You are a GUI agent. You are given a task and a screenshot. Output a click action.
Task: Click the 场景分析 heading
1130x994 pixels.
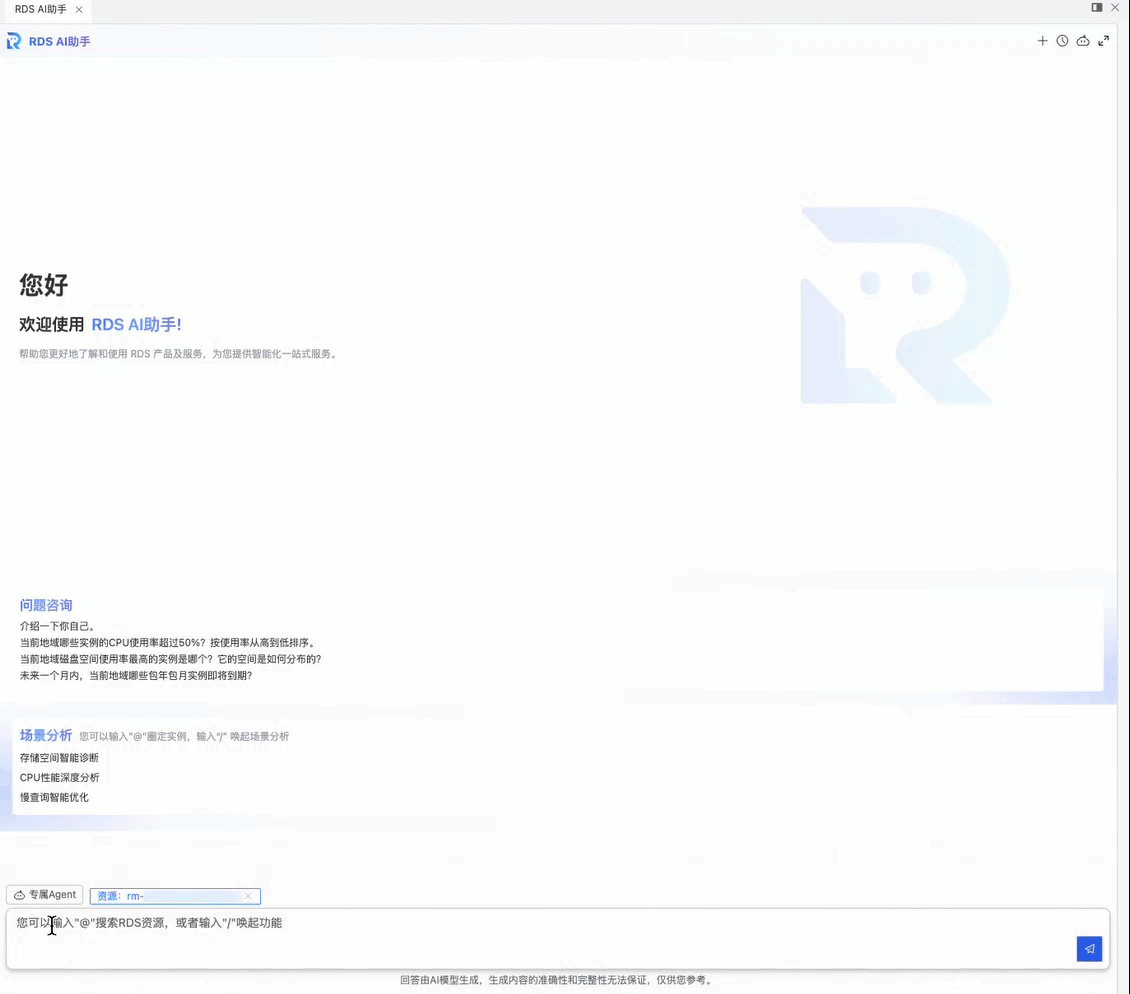tap(46, 735)
